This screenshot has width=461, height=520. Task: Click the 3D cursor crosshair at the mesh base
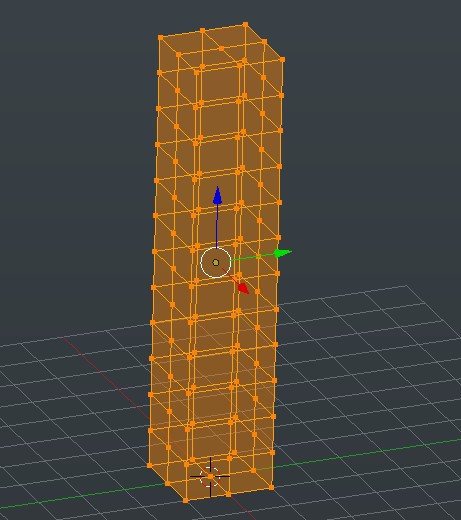tap(210, 477)
